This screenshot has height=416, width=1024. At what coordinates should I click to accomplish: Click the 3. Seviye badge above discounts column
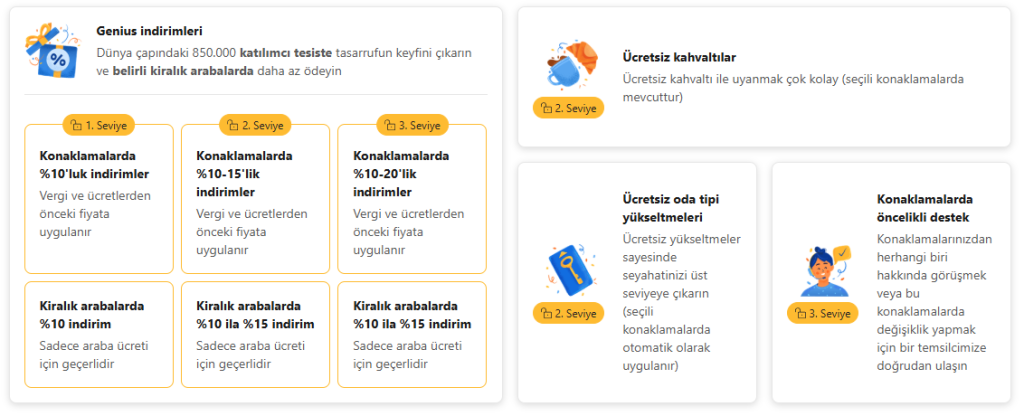click(413, 125)
